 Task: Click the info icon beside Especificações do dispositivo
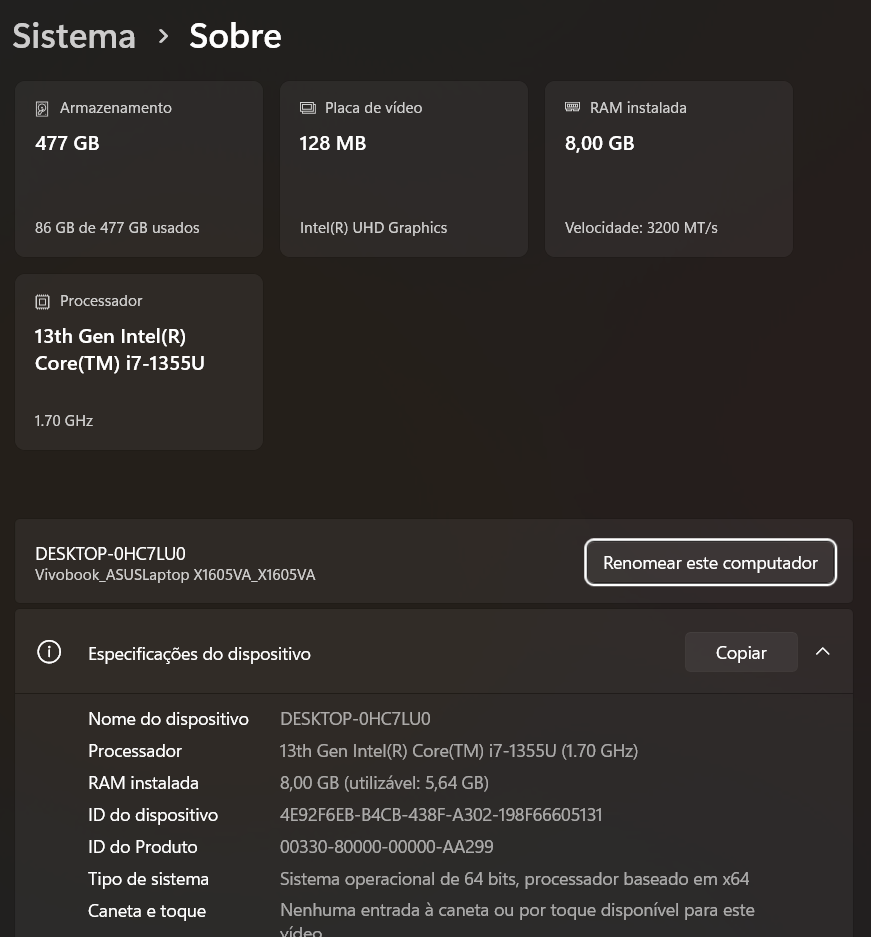[x=48, y=653]
